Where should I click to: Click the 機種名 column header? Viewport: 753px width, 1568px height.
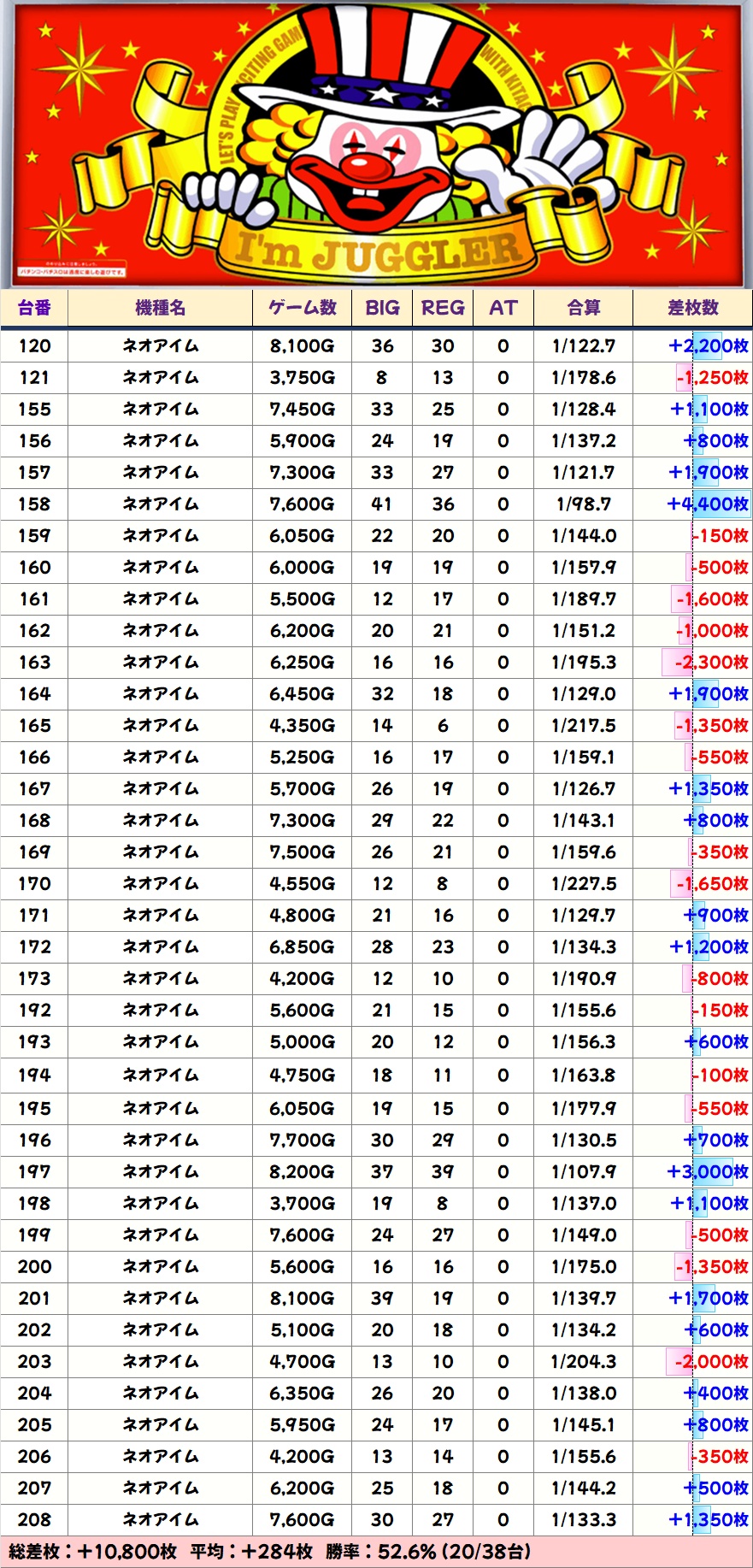pos(160,308)
